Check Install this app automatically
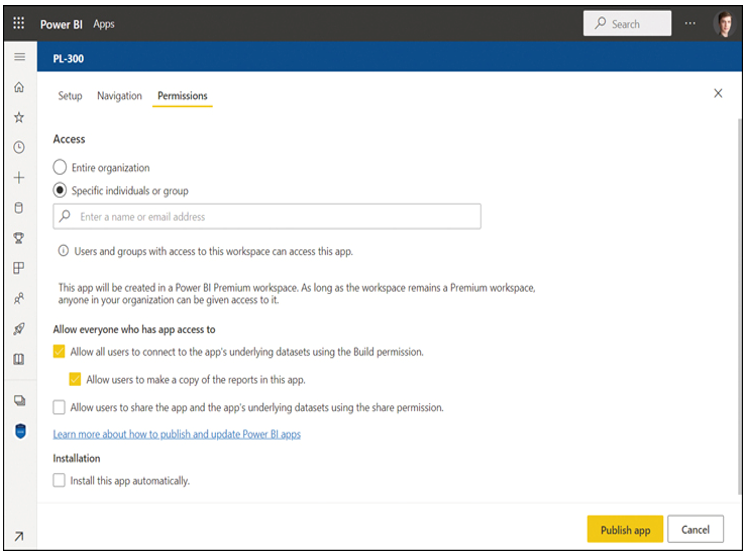 coord(59,480)
